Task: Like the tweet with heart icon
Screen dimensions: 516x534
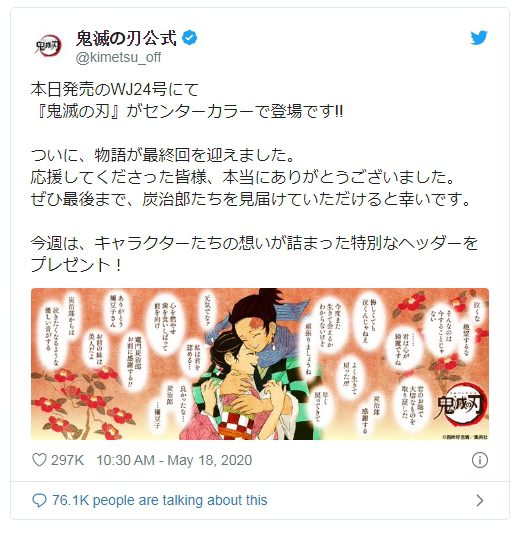Action: [39, 460]
